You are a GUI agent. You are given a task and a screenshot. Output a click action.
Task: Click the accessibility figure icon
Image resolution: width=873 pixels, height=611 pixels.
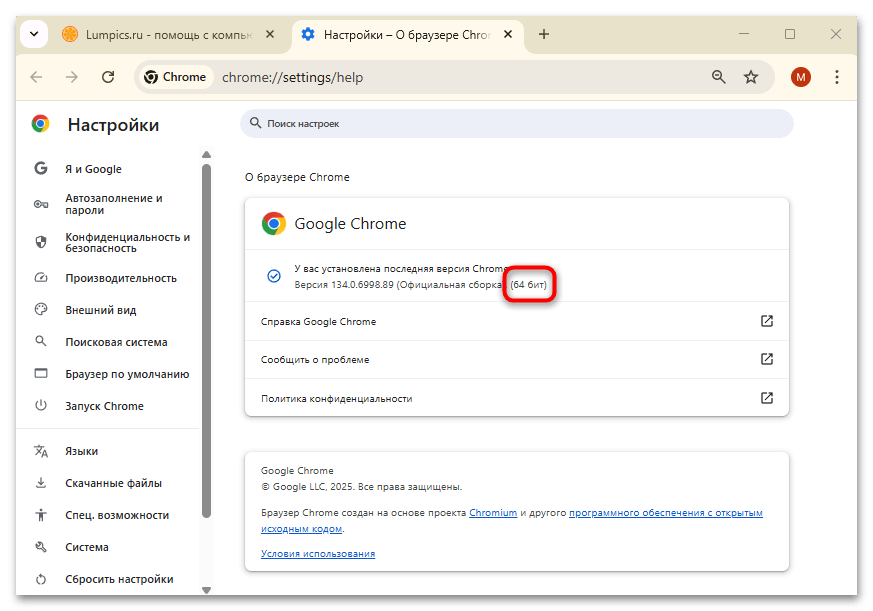click(x=41, y=515)
